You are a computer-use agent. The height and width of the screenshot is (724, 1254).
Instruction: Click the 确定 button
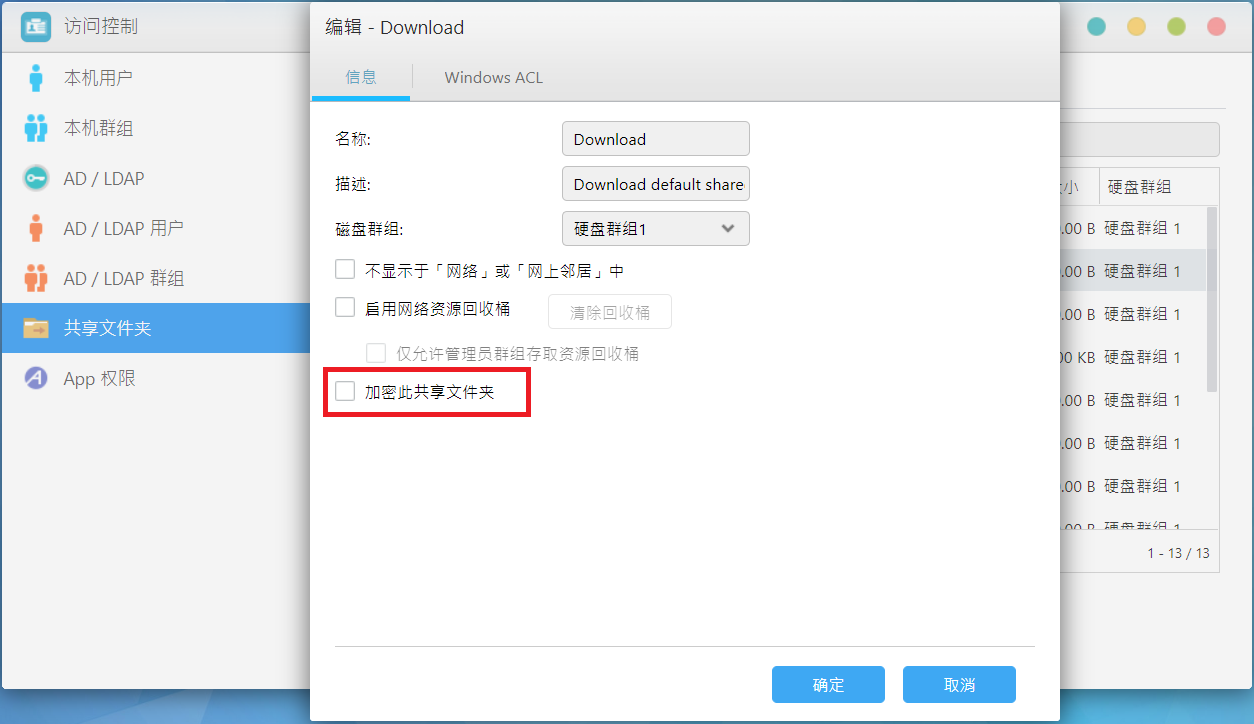[828, 685]
